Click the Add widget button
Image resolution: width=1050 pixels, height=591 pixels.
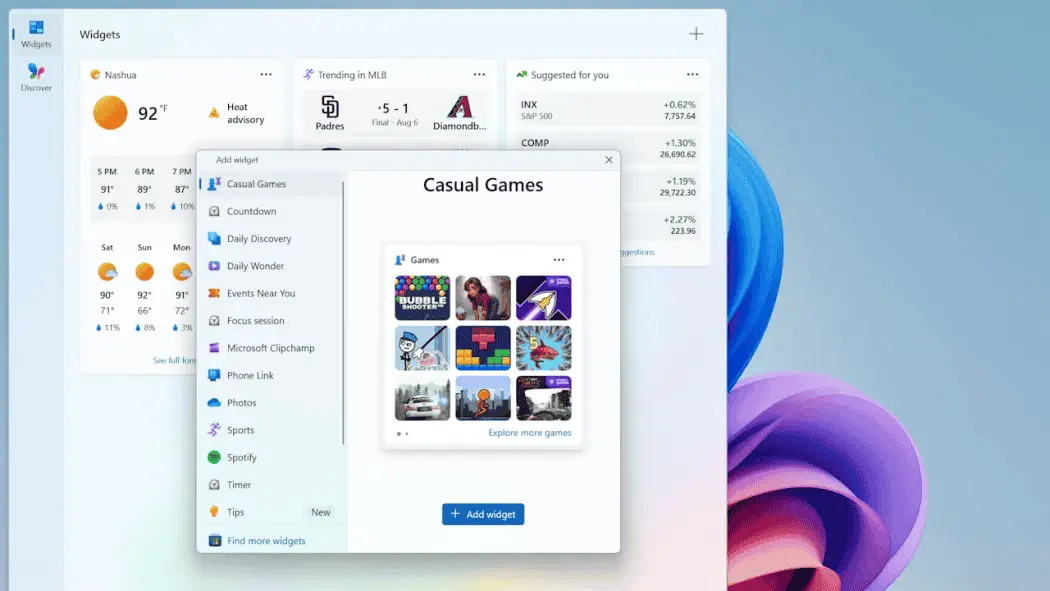pyautogui.click(x=483, y=514)
